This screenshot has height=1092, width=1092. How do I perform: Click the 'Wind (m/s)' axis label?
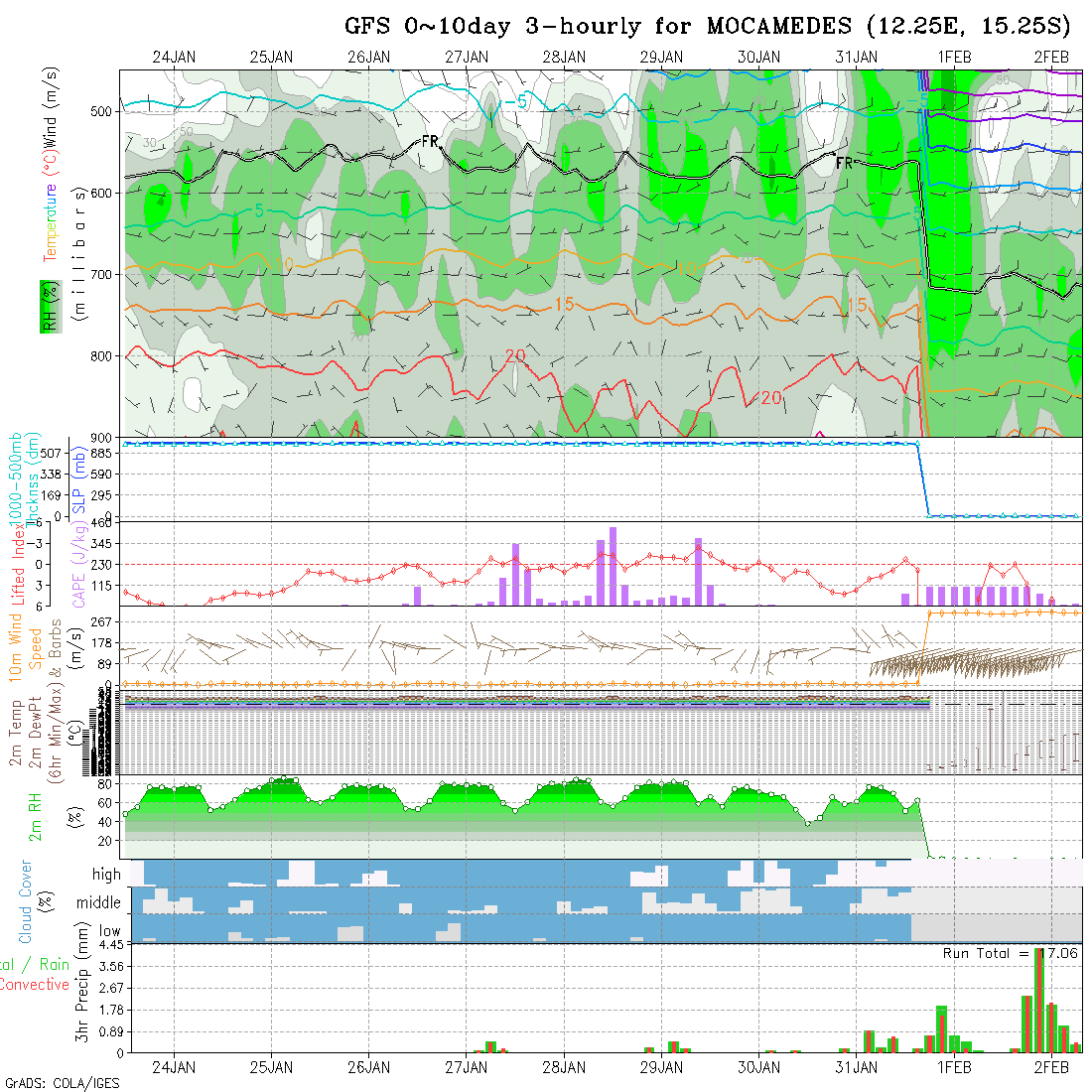[51, 106]
